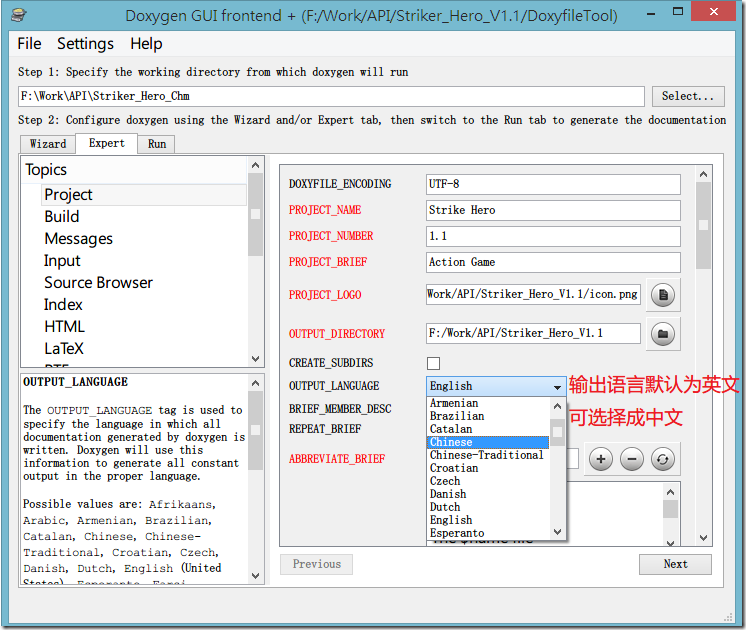Click settings panel scroll down arrow
Viewport: 746px width, 630px height.
click(704, 538)
